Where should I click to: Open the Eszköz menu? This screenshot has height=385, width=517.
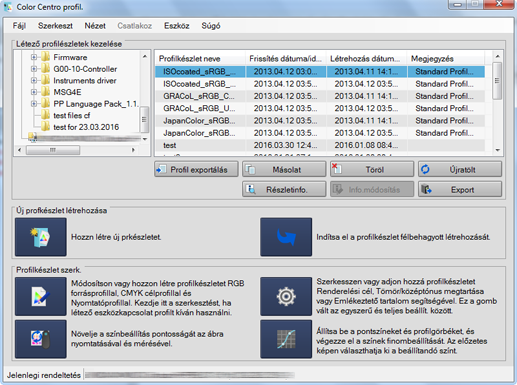pyautogui.click(x=177, y=26)
